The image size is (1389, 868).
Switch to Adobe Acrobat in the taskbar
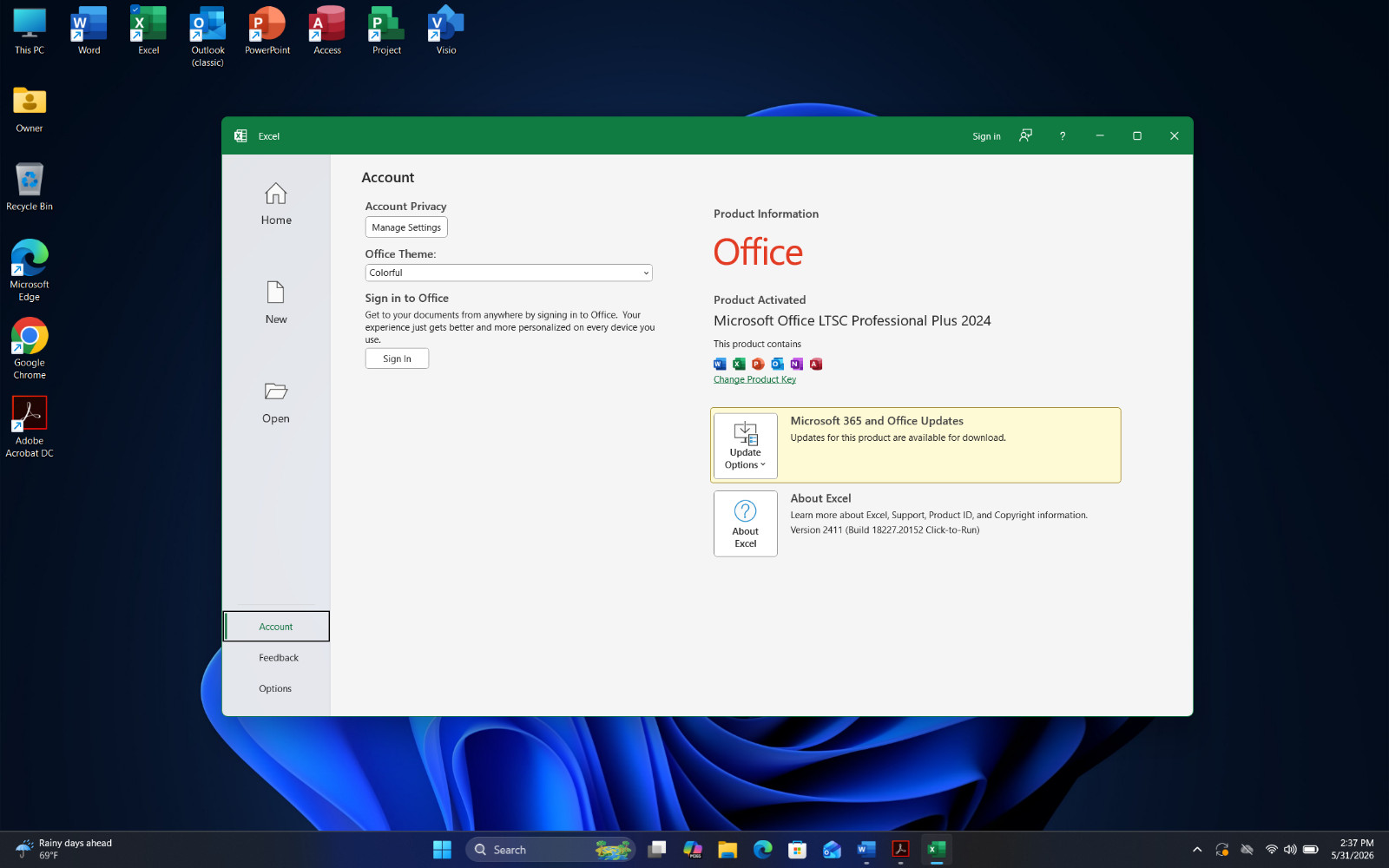pyautogui.click(x=901, y=850)
